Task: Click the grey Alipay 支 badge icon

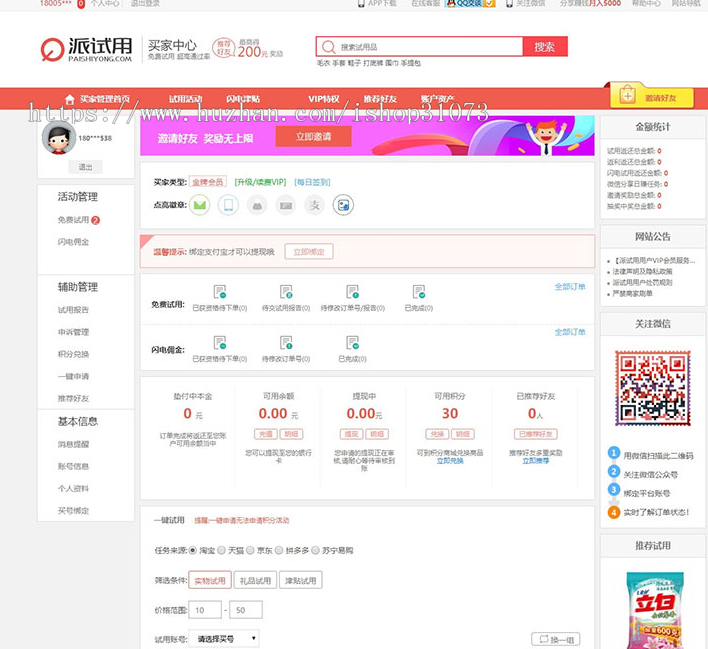Action: [x=315, y=205]
